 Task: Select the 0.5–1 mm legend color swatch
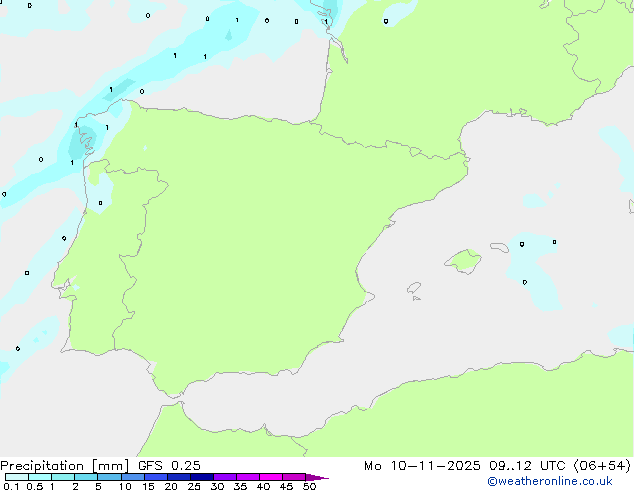40,477
